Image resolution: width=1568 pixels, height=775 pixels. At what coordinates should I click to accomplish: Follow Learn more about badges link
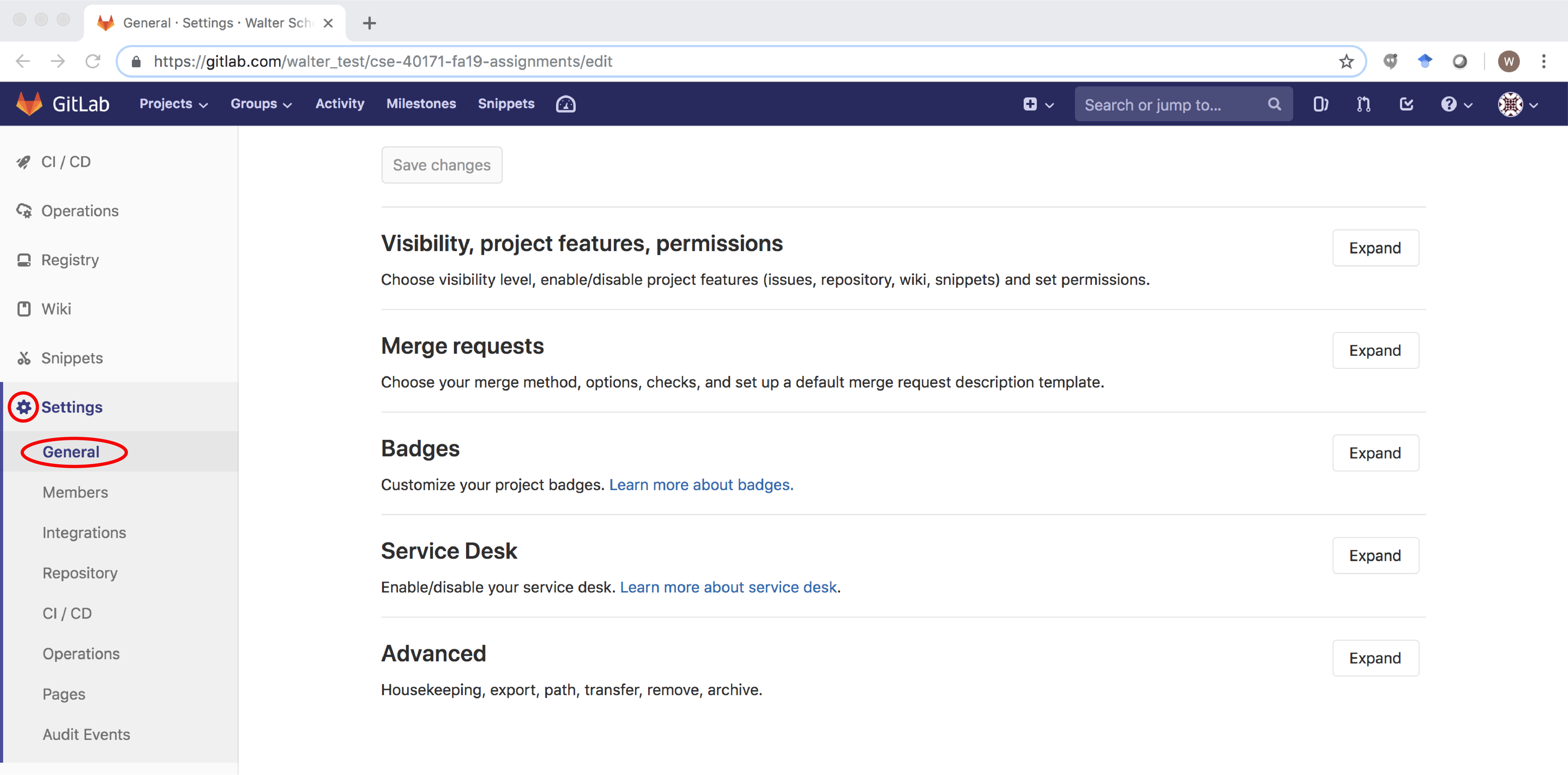(x=701, y=485)
